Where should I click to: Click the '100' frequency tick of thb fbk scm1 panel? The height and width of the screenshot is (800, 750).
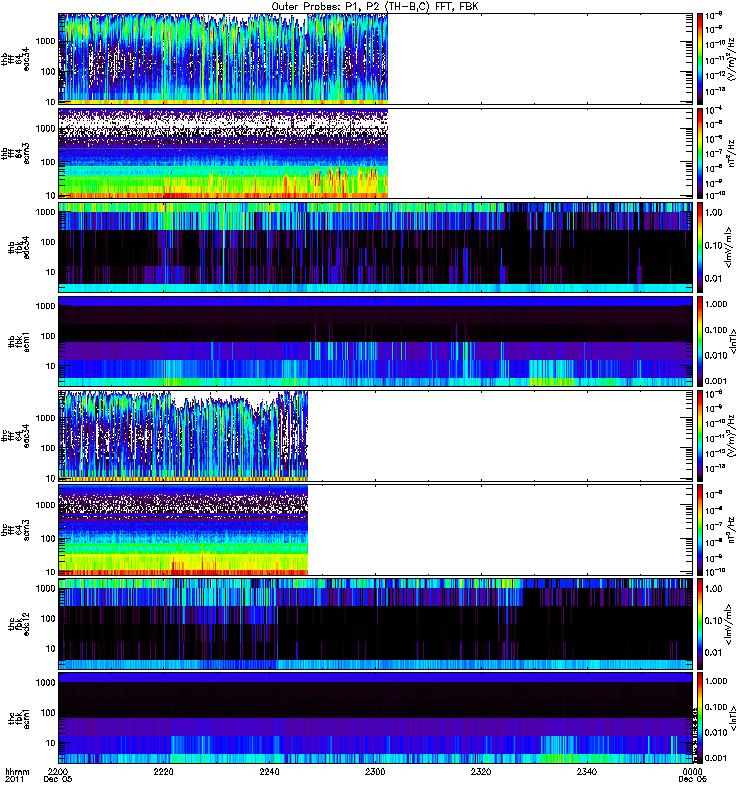(x=47, y=336)
